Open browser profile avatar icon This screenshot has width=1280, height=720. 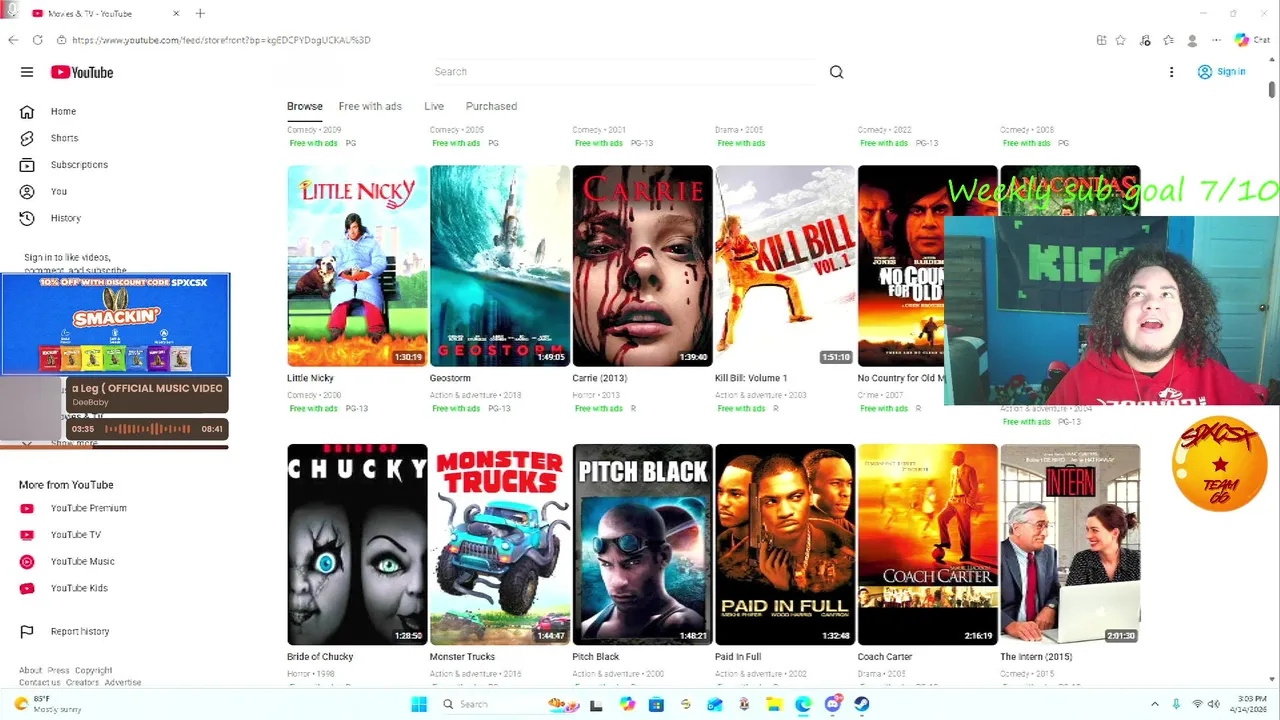point(1192,40)
